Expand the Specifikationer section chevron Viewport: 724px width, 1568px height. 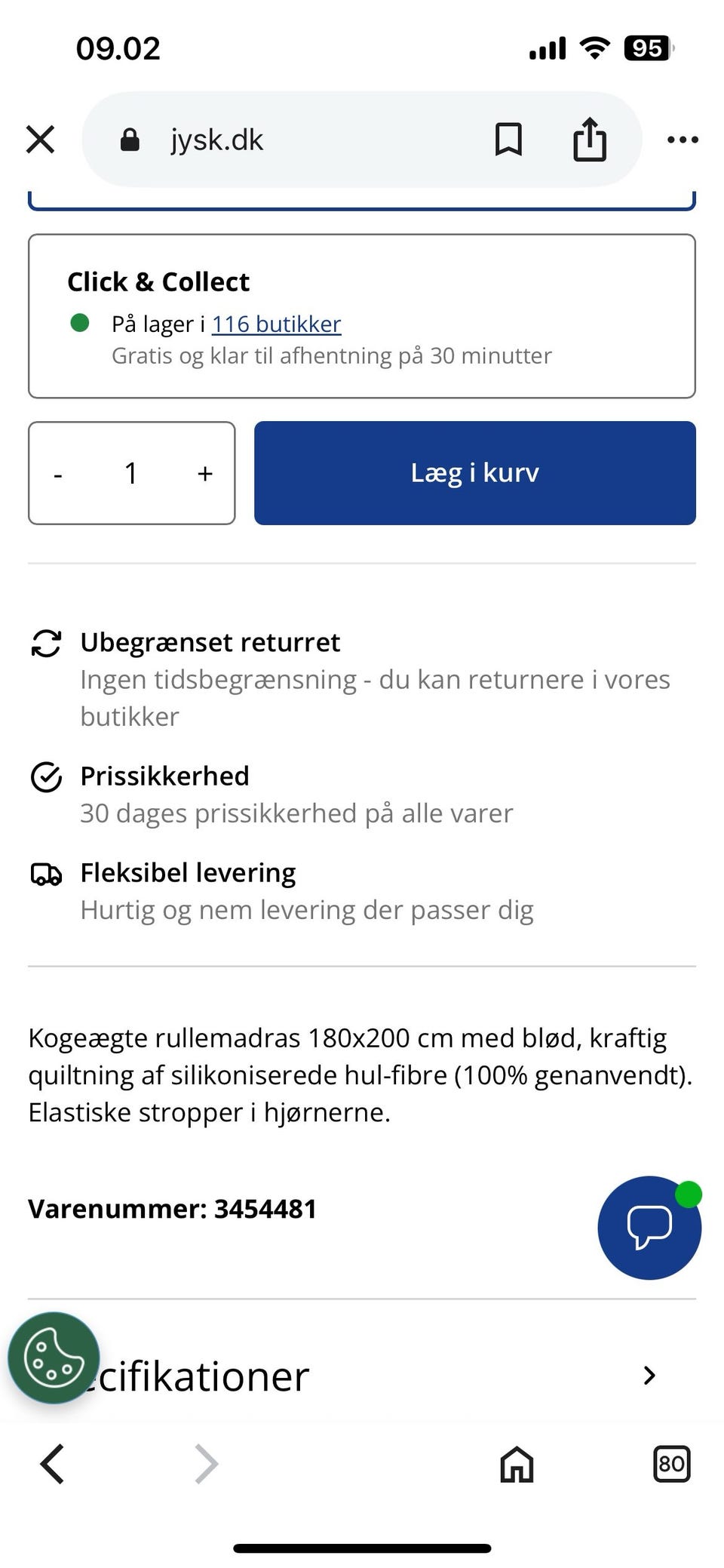[x=649, y=1375]
